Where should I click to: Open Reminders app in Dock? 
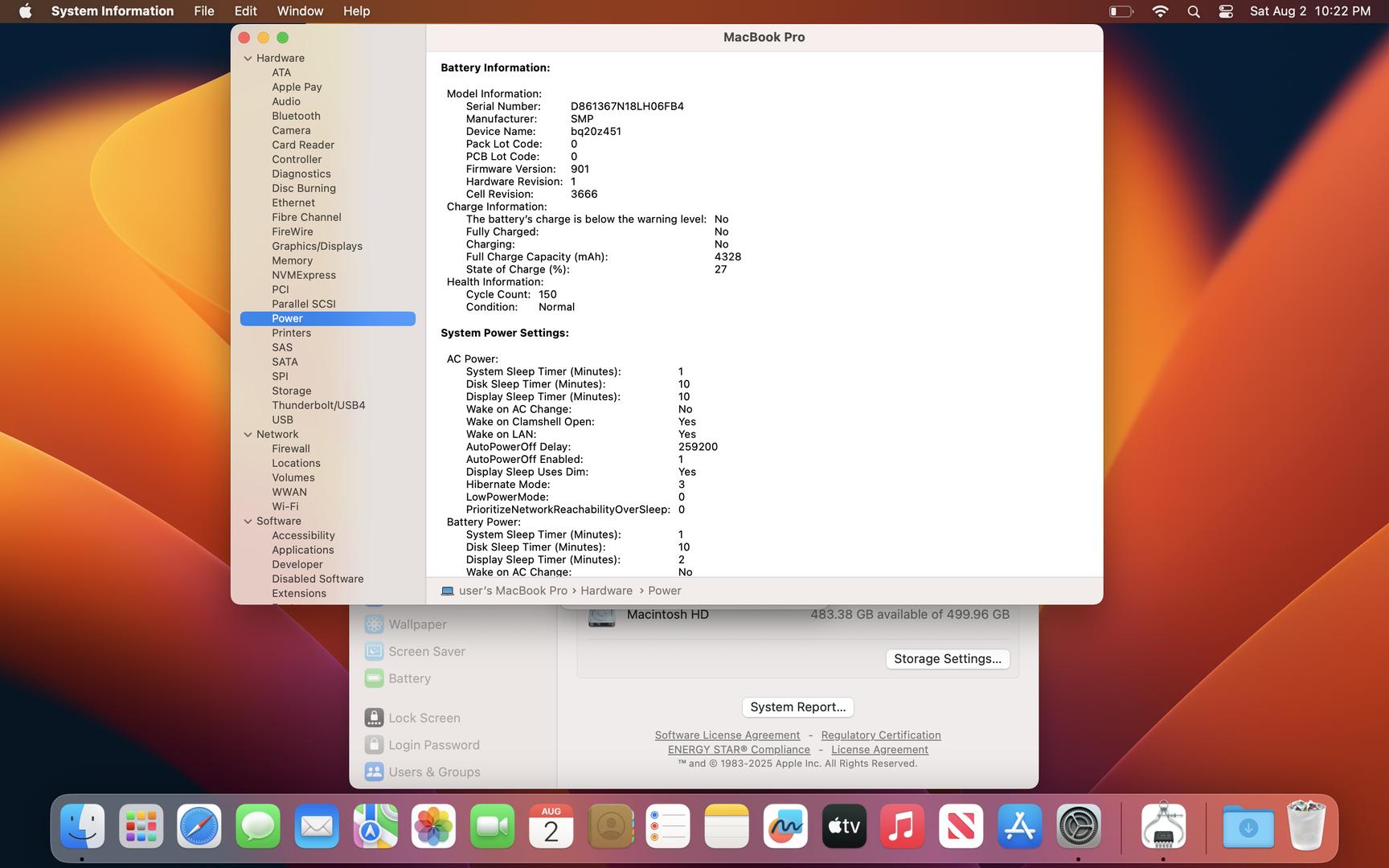668,826
